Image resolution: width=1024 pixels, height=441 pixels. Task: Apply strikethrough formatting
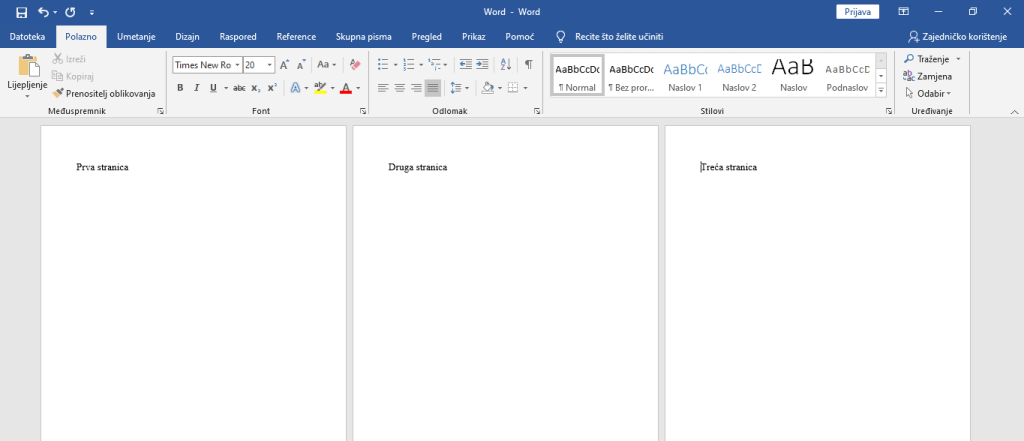239,88
